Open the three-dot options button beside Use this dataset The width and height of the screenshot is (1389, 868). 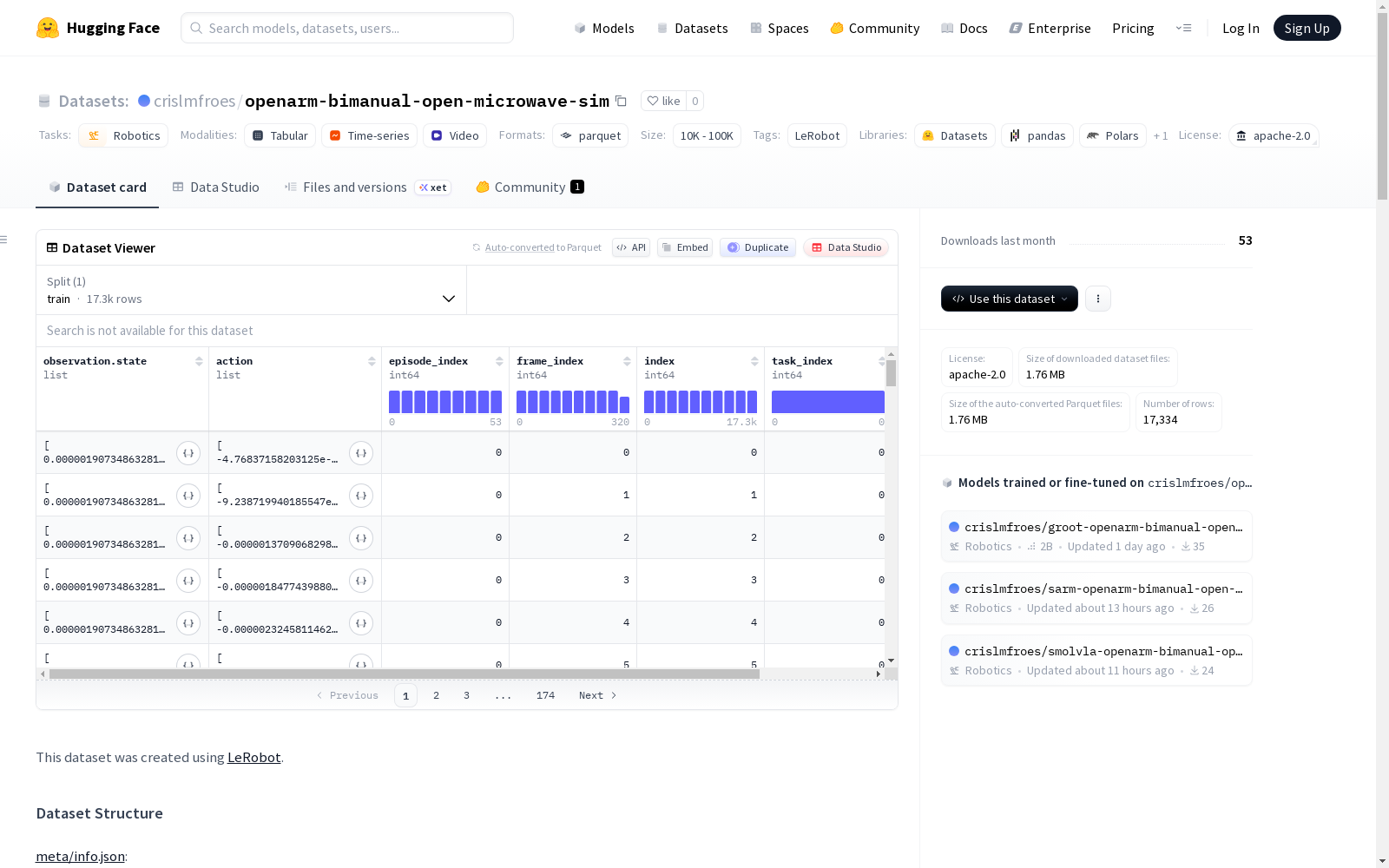tap(1098, 299)
